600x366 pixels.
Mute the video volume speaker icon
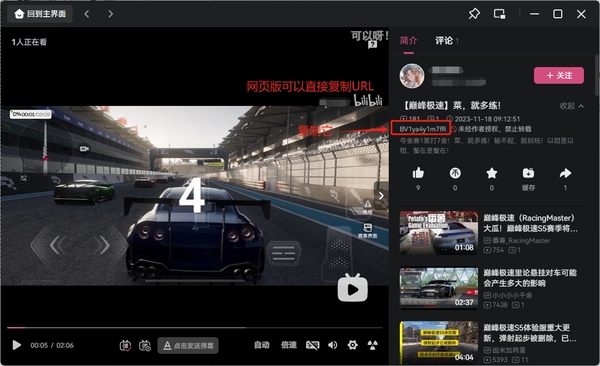(x=333, y=345)
